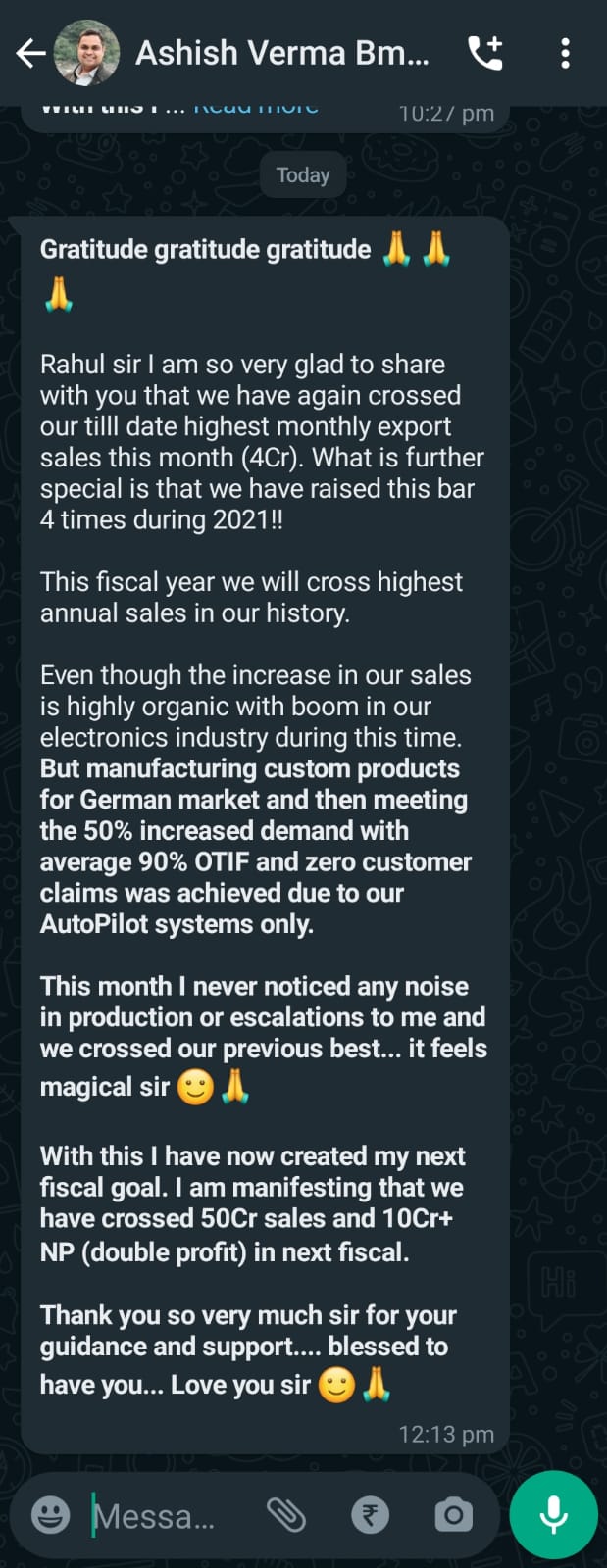Image resolution: width=607 pixels, height=1568 pixels.
Task: Tap the Read more link
Action: [x=256, y=108]
